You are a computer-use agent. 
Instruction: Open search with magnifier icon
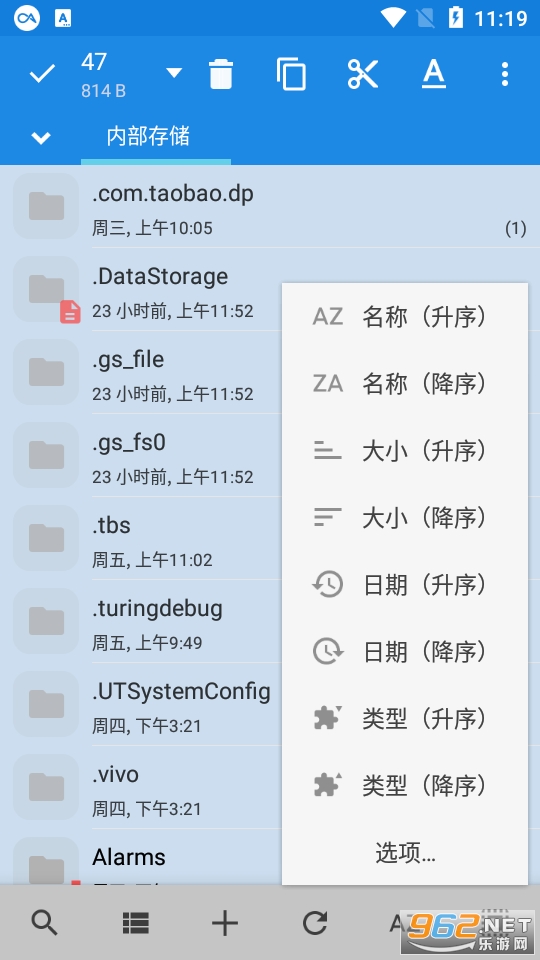[x=45, y=922]
